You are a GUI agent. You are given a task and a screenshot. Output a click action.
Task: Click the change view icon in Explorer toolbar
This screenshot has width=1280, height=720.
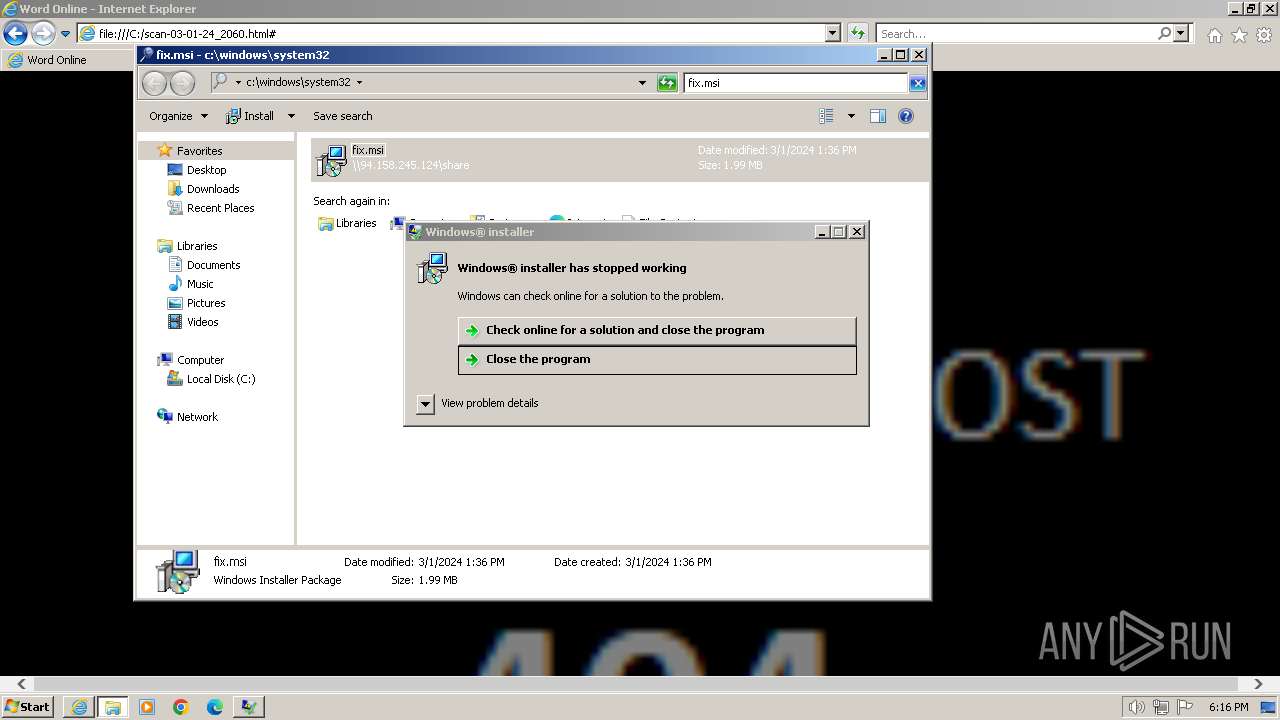(826, 116)
